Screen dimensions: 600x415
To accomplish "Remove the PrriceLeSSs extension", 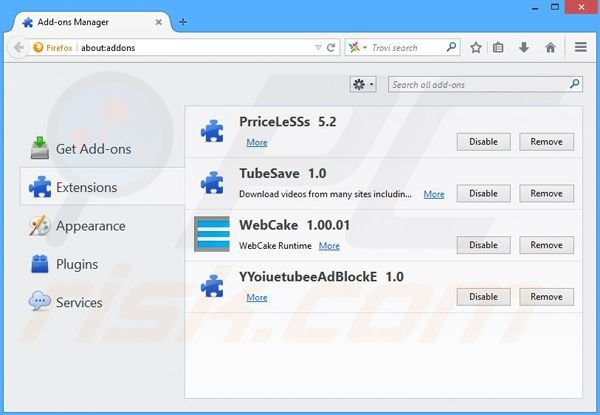I will (546, 142).
